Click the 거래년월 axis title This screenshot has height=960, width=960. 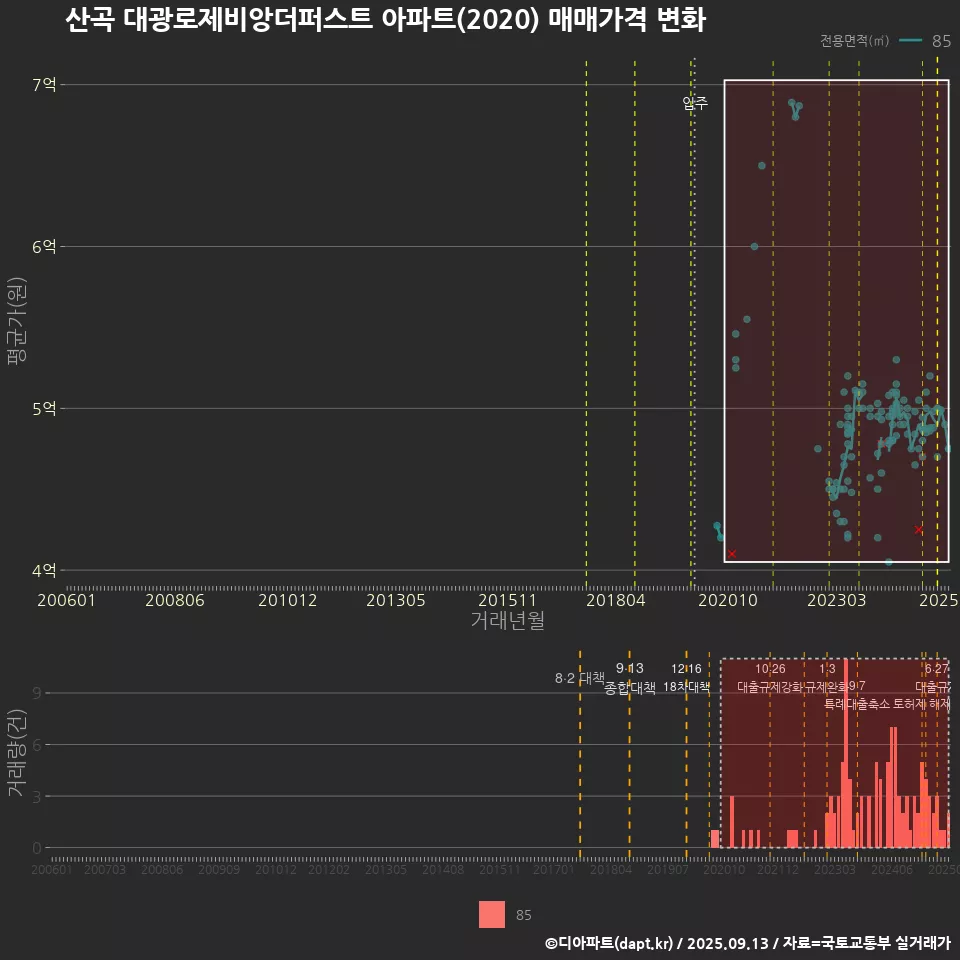point(508,620)
